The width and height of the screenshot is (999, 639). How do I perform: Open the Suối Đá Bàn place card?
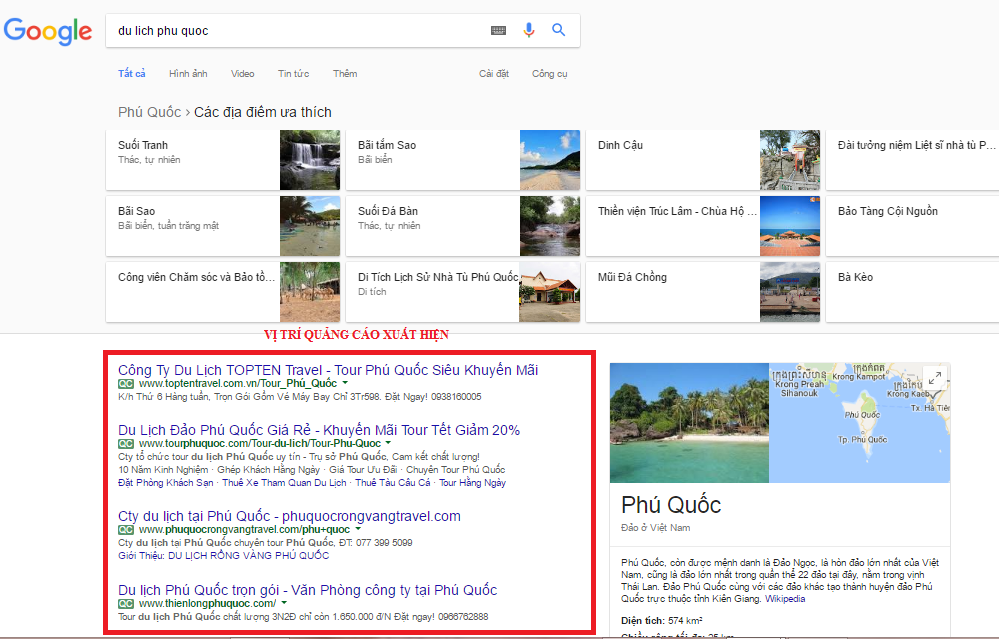click(x=463, y=226)
